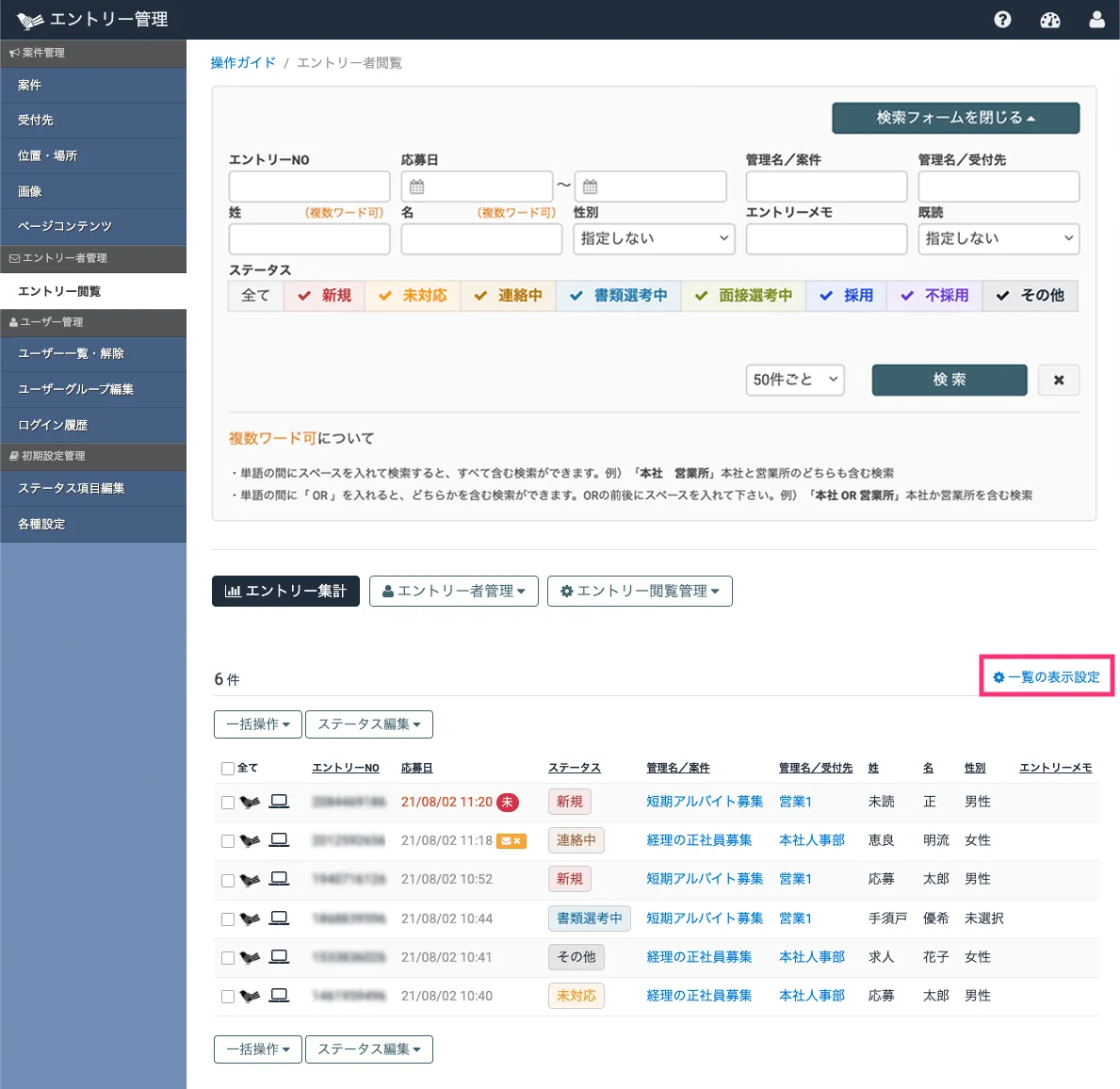
Task: Check the row dated 21/08/02 10:40
Action: click(228, 996)
